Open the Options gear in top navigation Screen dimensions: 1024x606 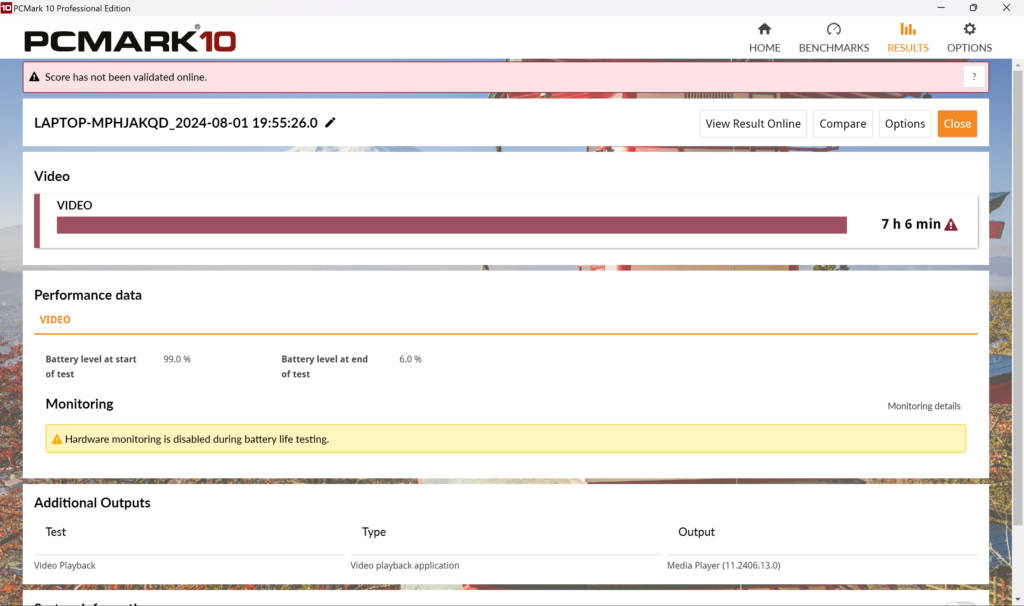969,30
